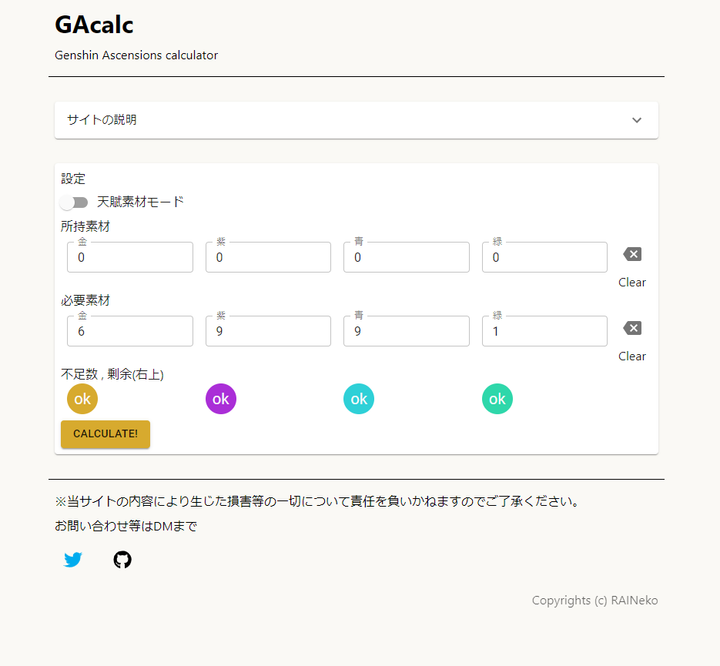Viewport: 720px width, 666px height.
Task: Focus the owned 紫 material field
Action: coord(268,258)
